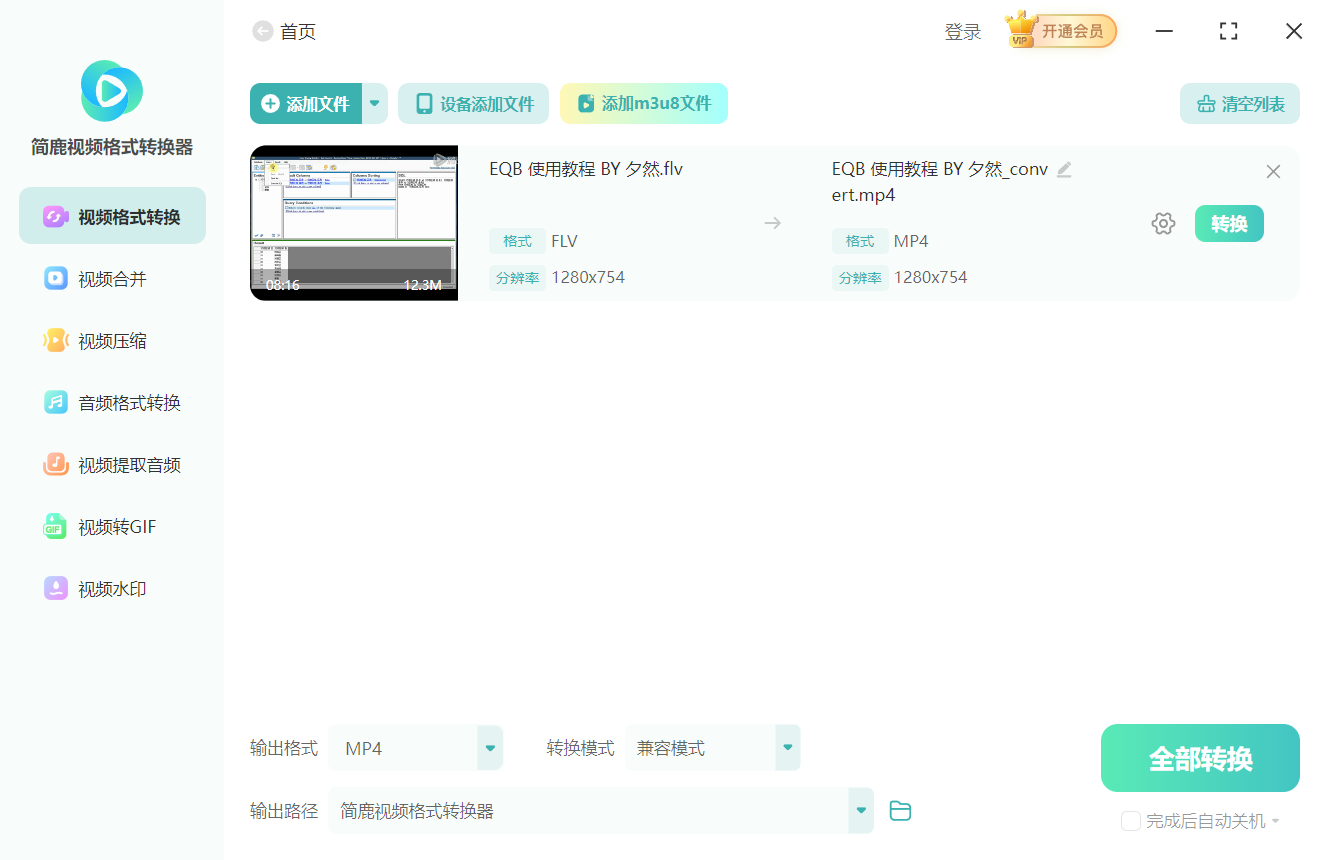
Task: Click the 简鹿视频格式转换器 app logo
Action: pos(112,91)
